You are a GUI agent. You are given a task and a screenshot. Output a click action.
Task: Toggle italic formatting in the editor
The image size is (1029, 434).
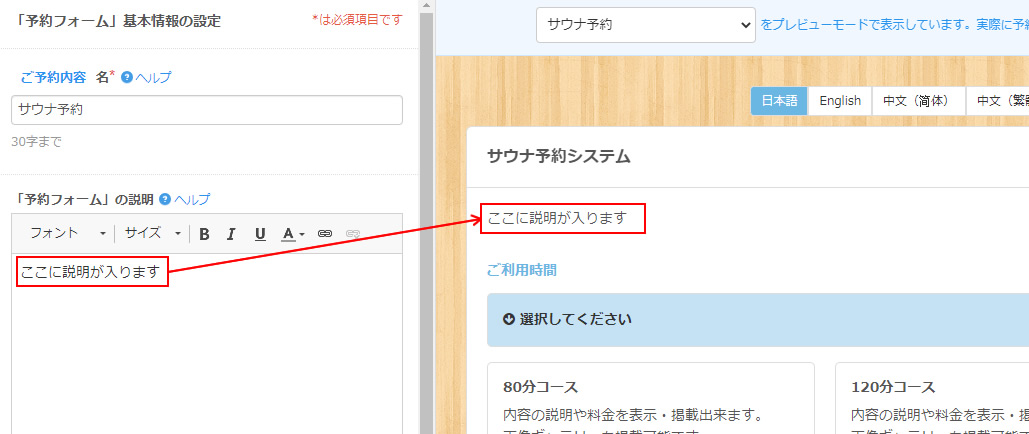tap(231, 234)
